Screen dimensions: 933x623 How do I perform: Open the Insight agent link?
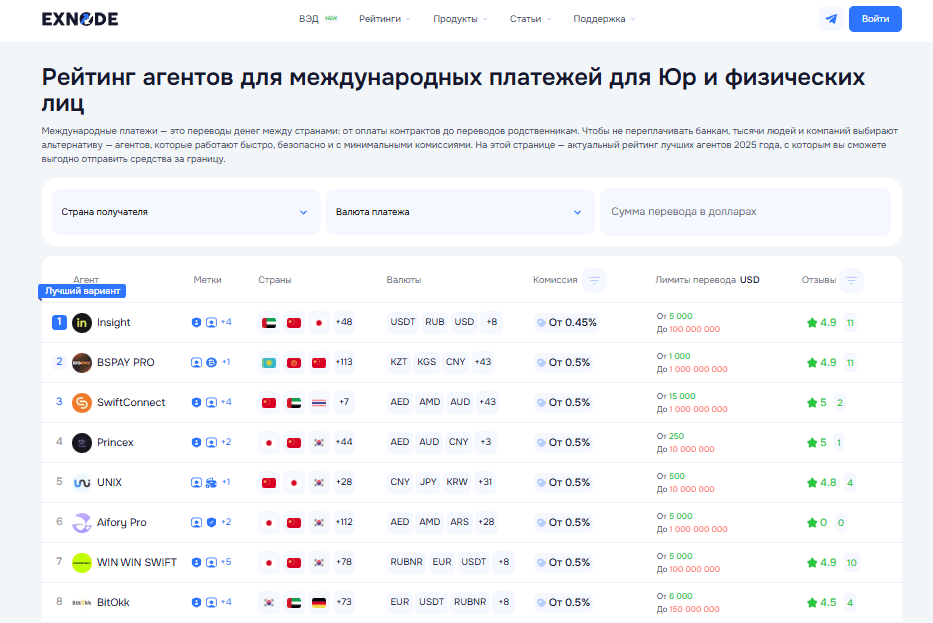pos(114,323)
